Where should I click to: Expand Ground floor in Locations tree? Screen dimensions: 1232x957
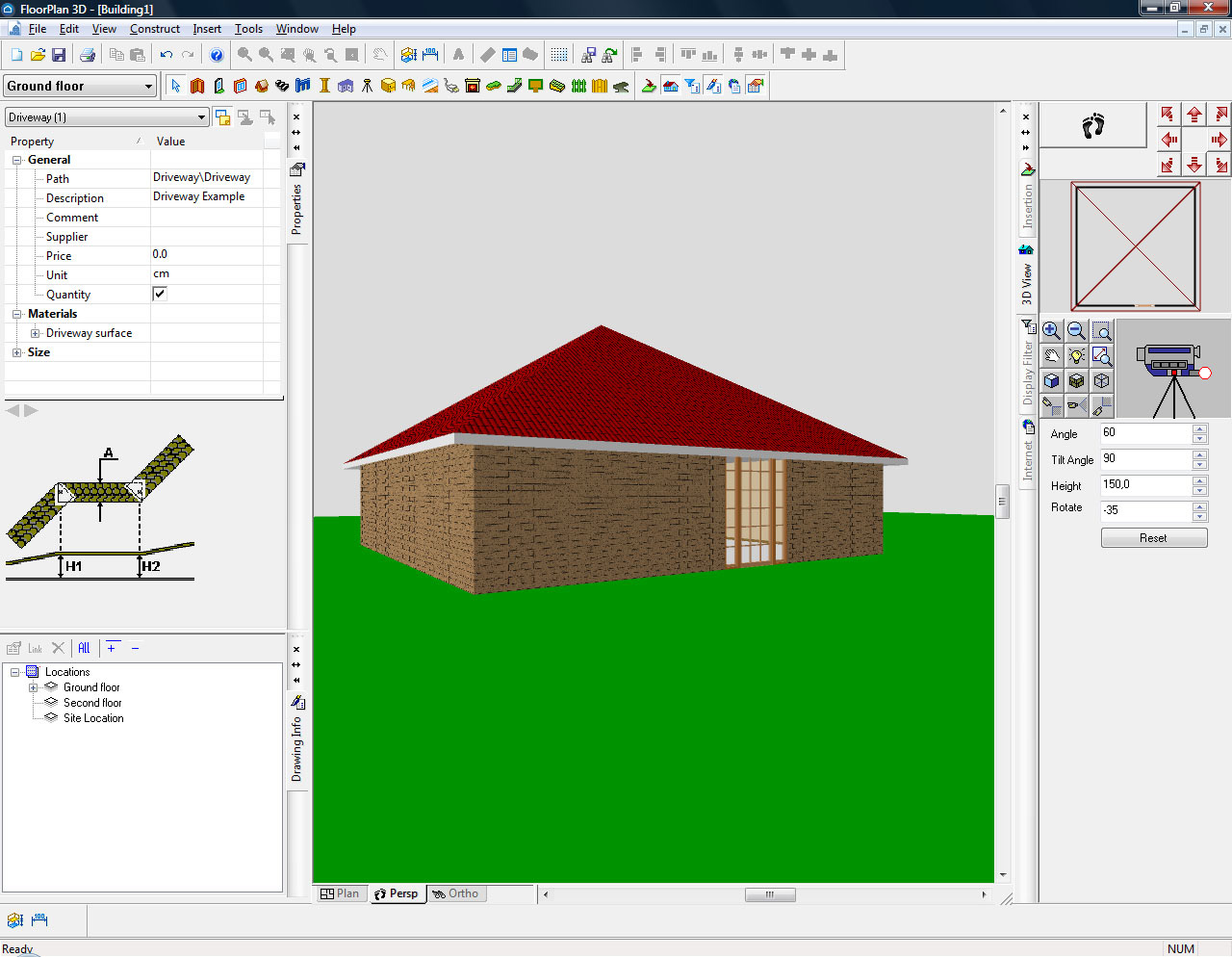click(x=33, y=687)
